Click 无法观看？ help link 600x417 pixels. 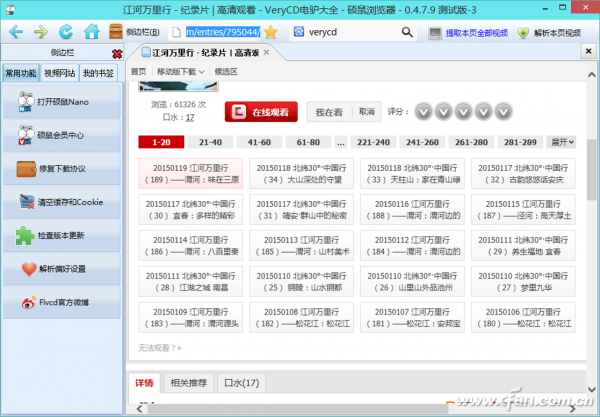pyautogui.click(x=160, y=348)
